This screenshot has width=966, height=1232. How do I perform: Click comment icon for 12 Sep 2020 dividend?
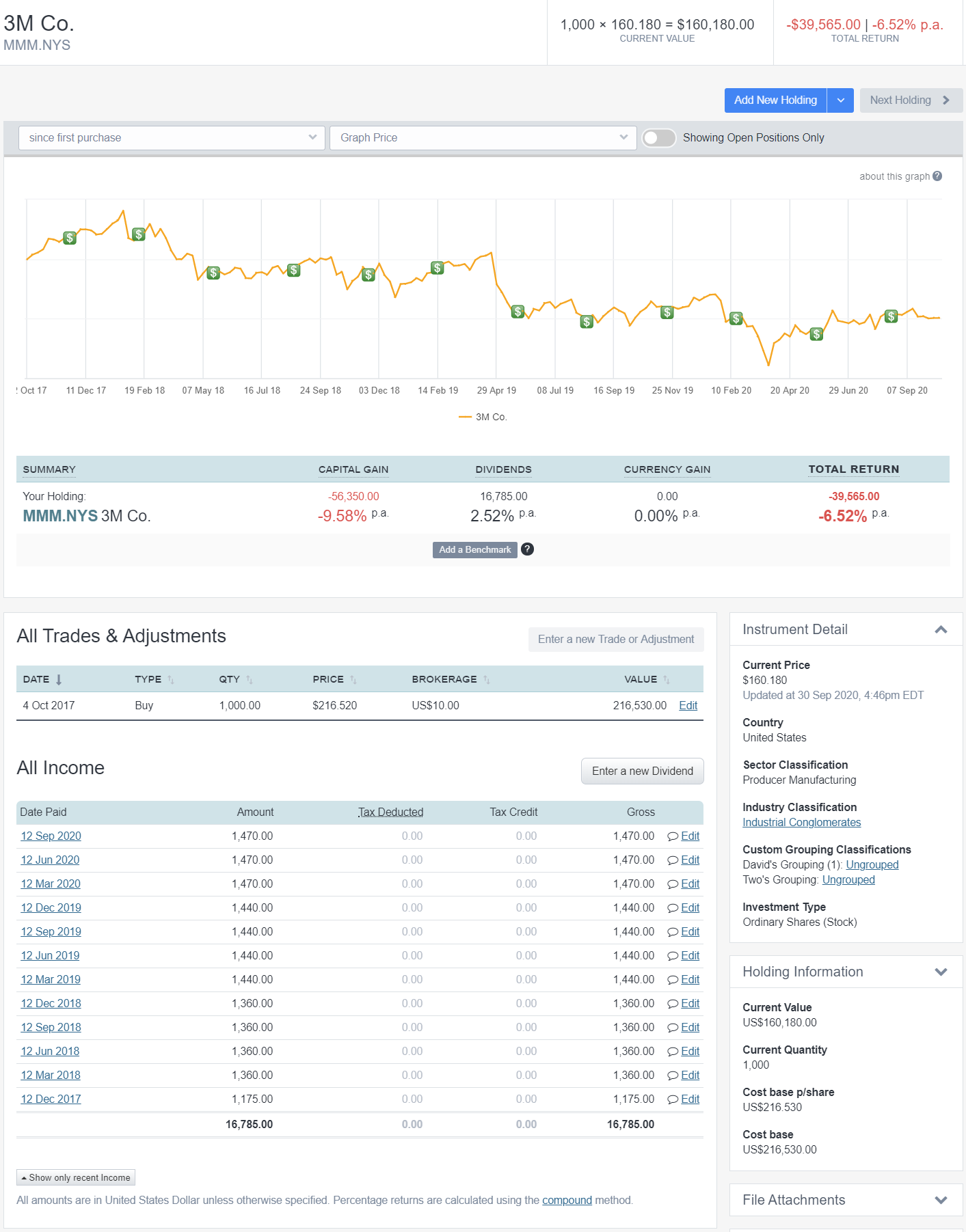pyautogui.click(x=673, y=836)
